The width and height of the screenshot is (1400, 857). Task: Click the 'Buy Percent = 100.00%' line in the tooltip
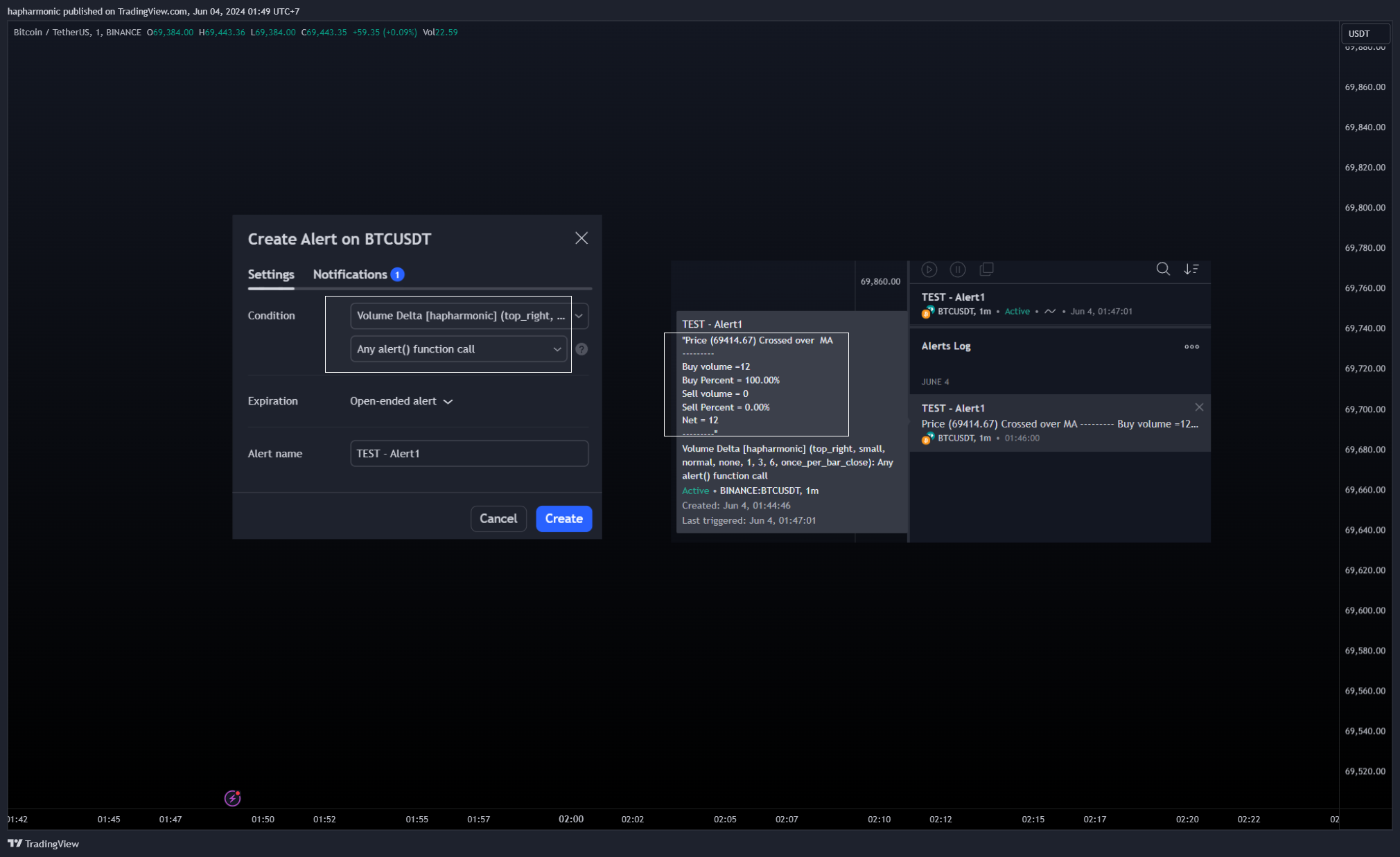(730, 380)
